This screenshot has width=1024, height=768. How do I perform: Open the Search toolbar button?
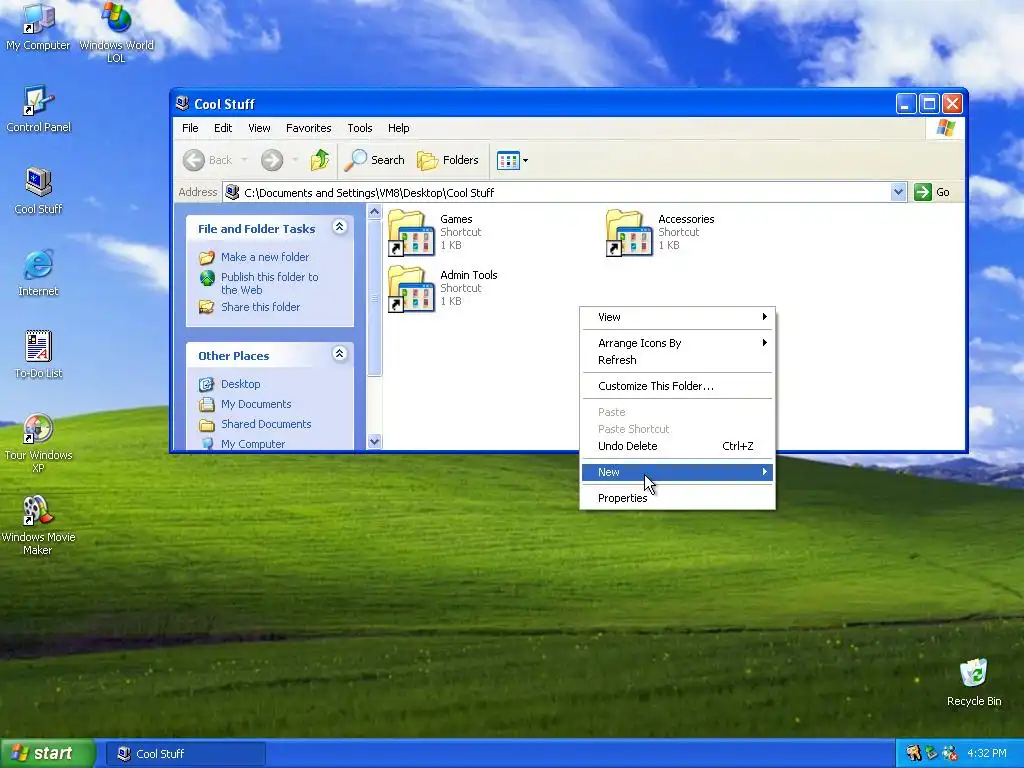point(375,160)
